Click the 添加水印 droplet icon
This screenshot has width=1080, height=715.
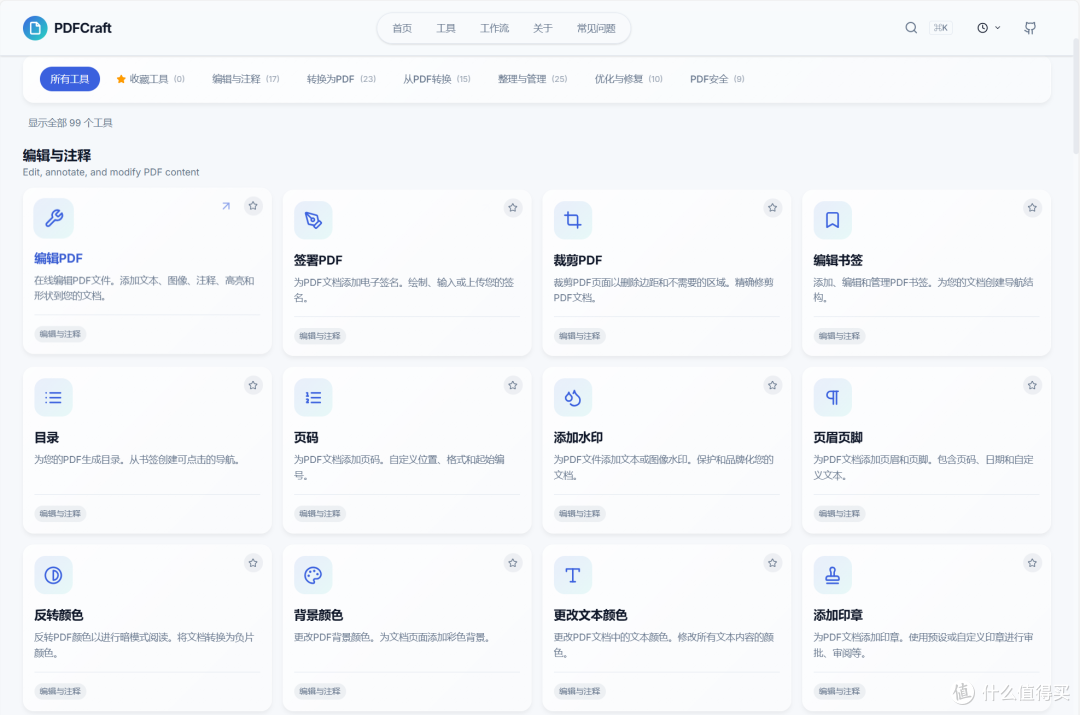click(573, 397)
